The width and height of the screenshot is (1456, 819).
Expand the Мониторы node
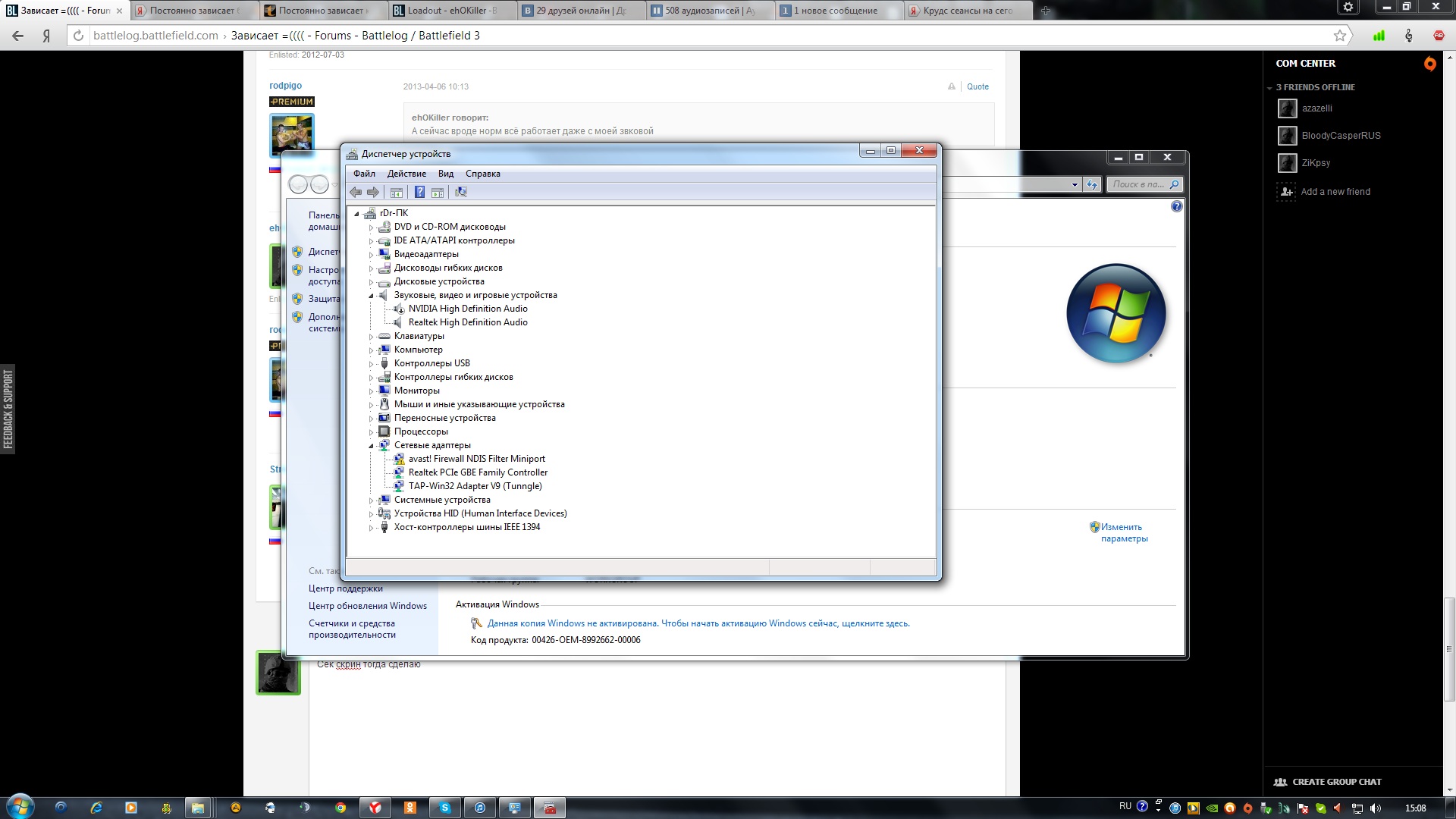[x=371, y=391]
